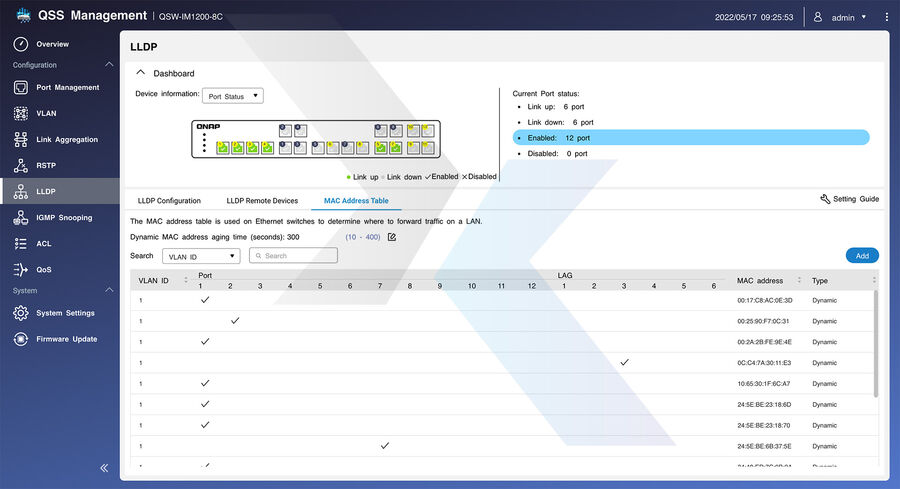Click the MAC address search field
Screen dimensions: 900x489
[x=293, y=256]
